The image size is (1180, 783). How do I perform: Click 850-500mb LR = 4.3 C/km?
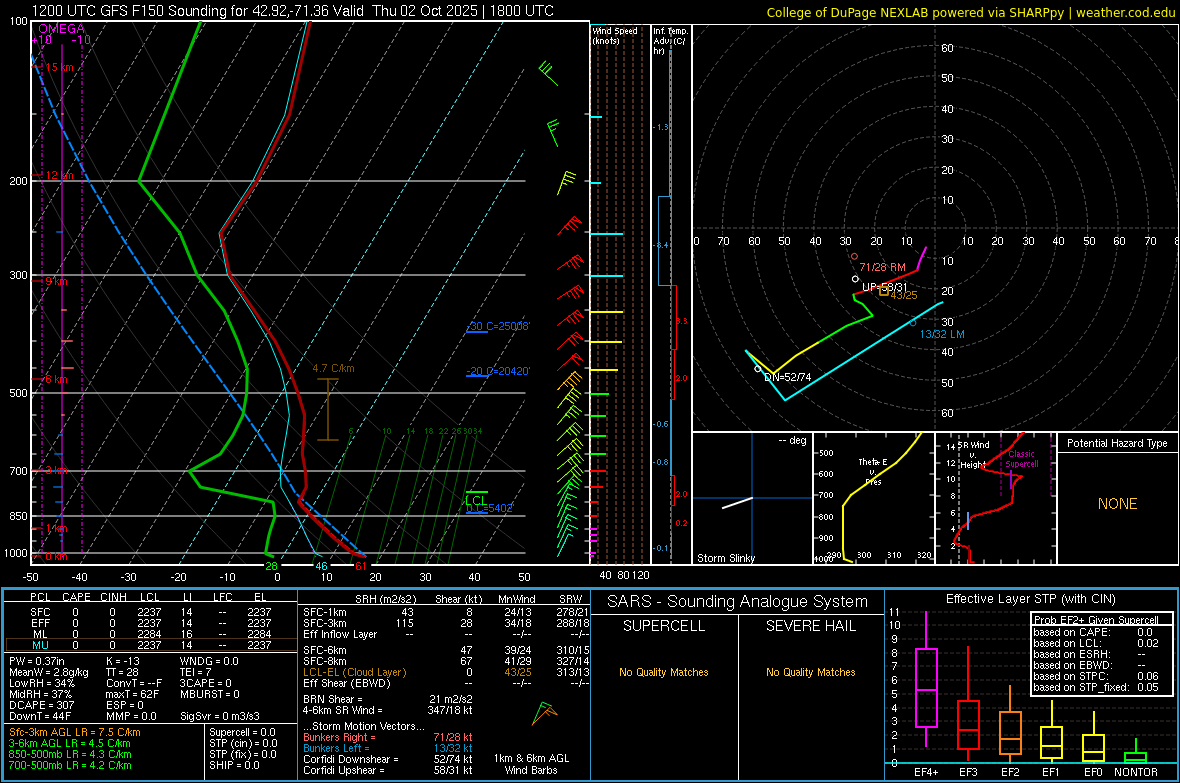pos(70,754)
